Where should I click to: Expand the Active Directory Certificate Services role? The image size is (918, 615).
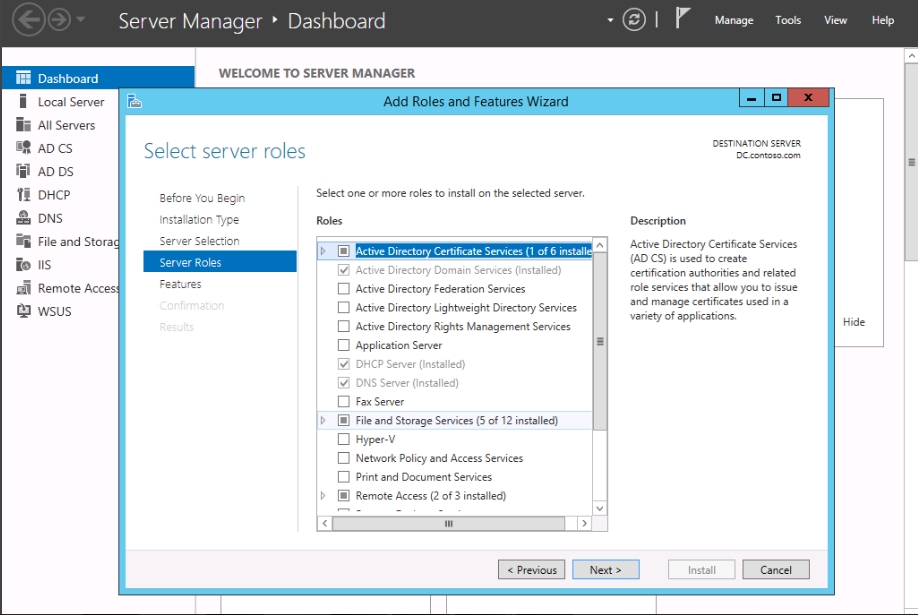pyautogui.click(x=323, y=251)
